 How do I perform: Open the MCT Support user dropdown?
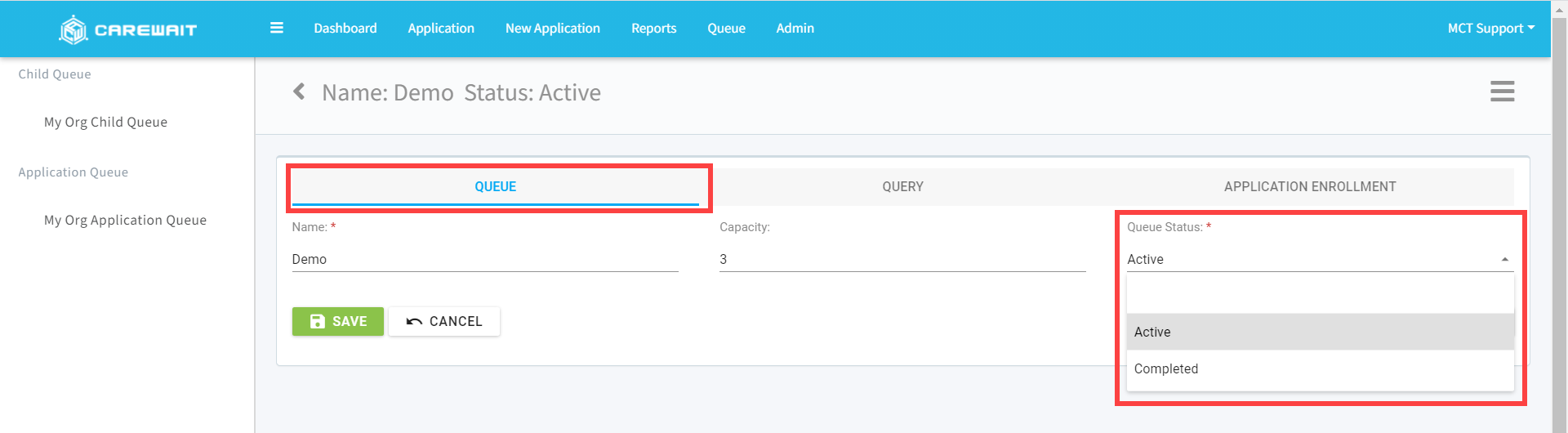(x=1490, y=28)
